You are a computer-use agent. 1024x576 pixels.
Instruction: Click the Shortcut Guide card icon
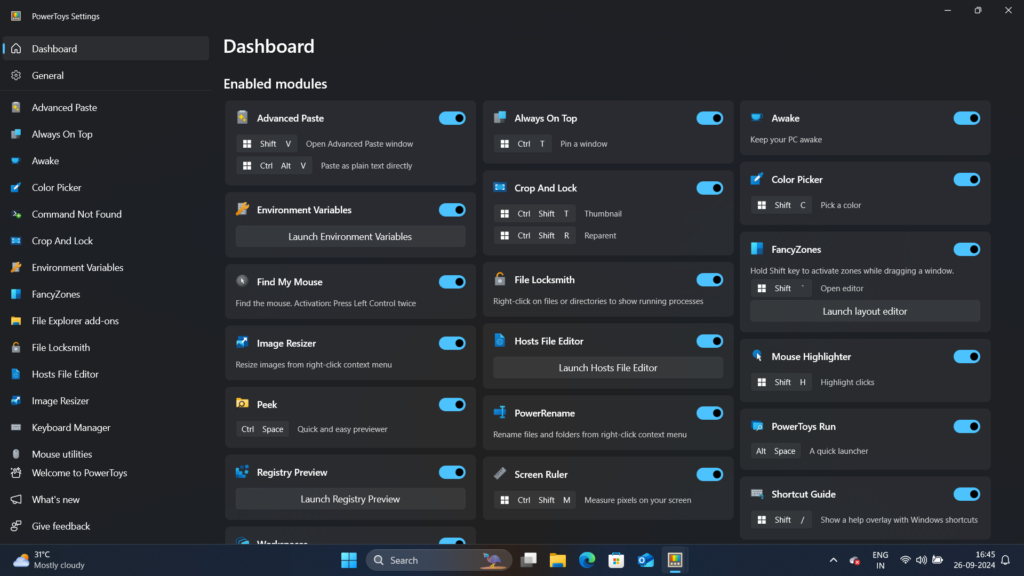pos(757,494)
